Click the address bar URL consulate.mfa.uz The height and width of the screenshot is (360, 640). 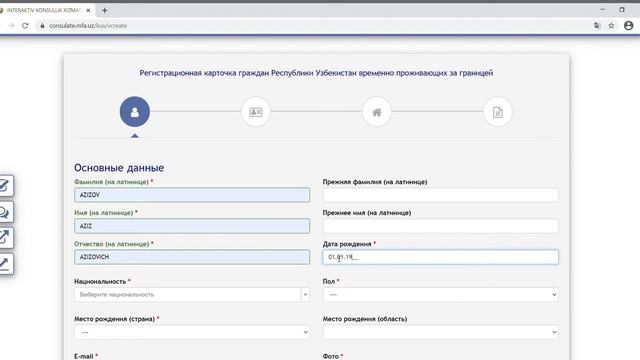click(x=88, y=25)
